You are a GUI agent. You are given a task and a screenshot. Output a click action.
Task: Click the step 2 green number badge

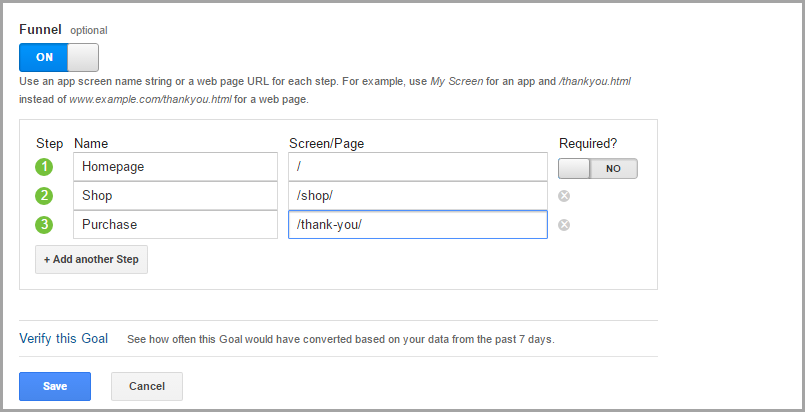44,196
